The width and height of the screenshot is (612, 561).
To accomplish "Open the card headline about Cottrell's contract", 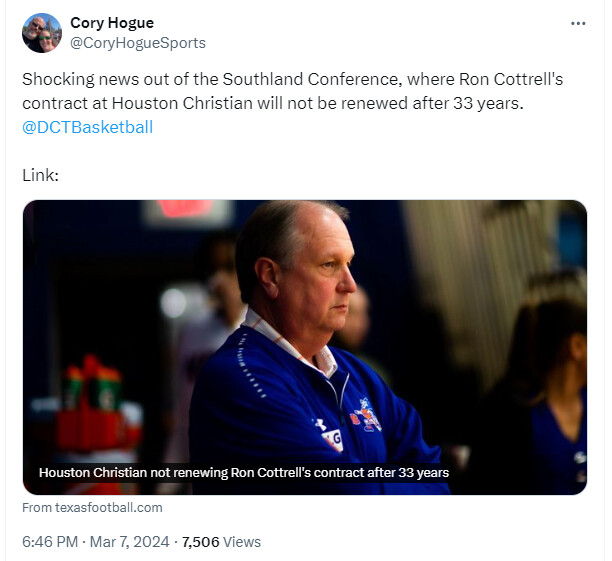I will 244,472.
